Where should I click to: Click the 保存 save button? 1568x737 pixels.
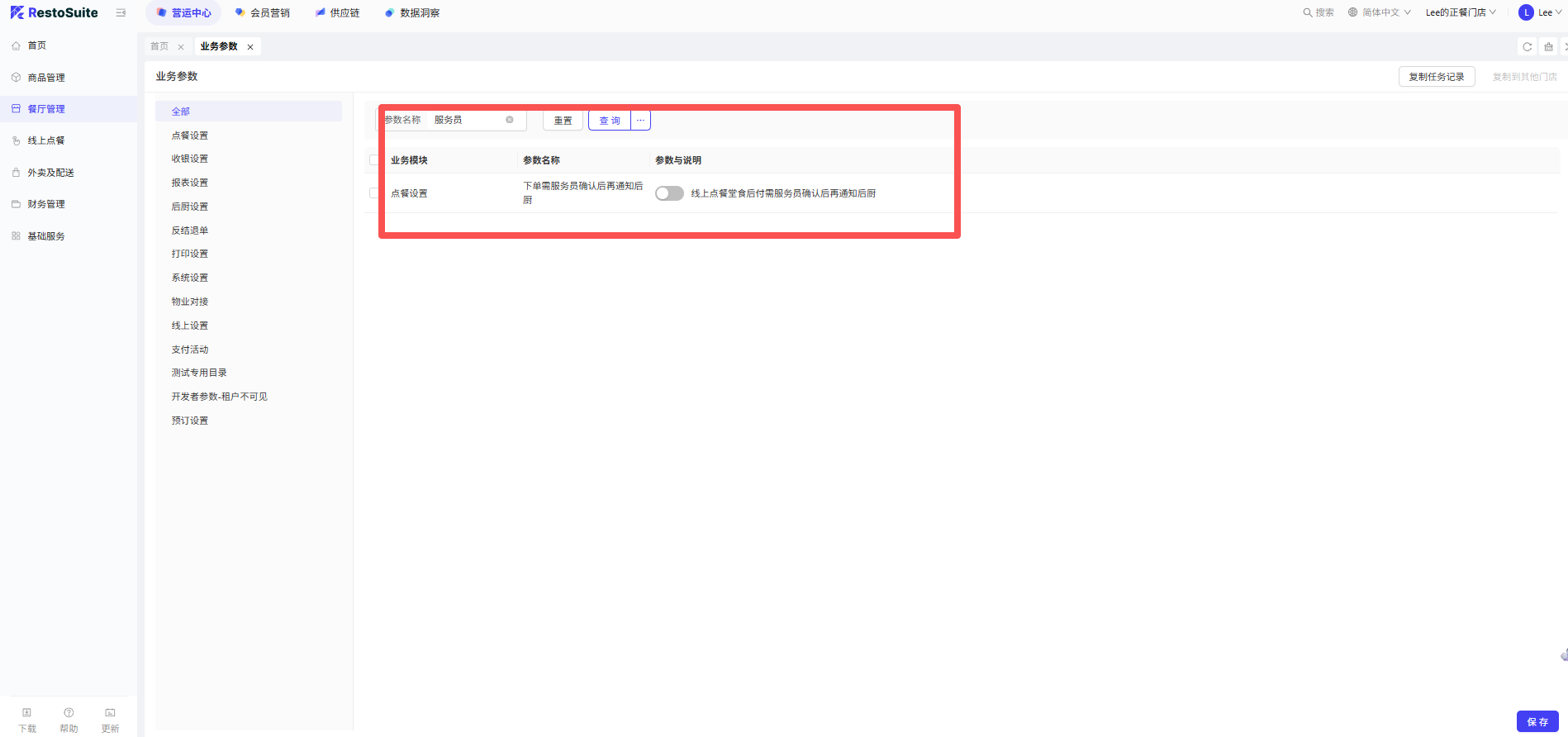[x=1537, y=721]
